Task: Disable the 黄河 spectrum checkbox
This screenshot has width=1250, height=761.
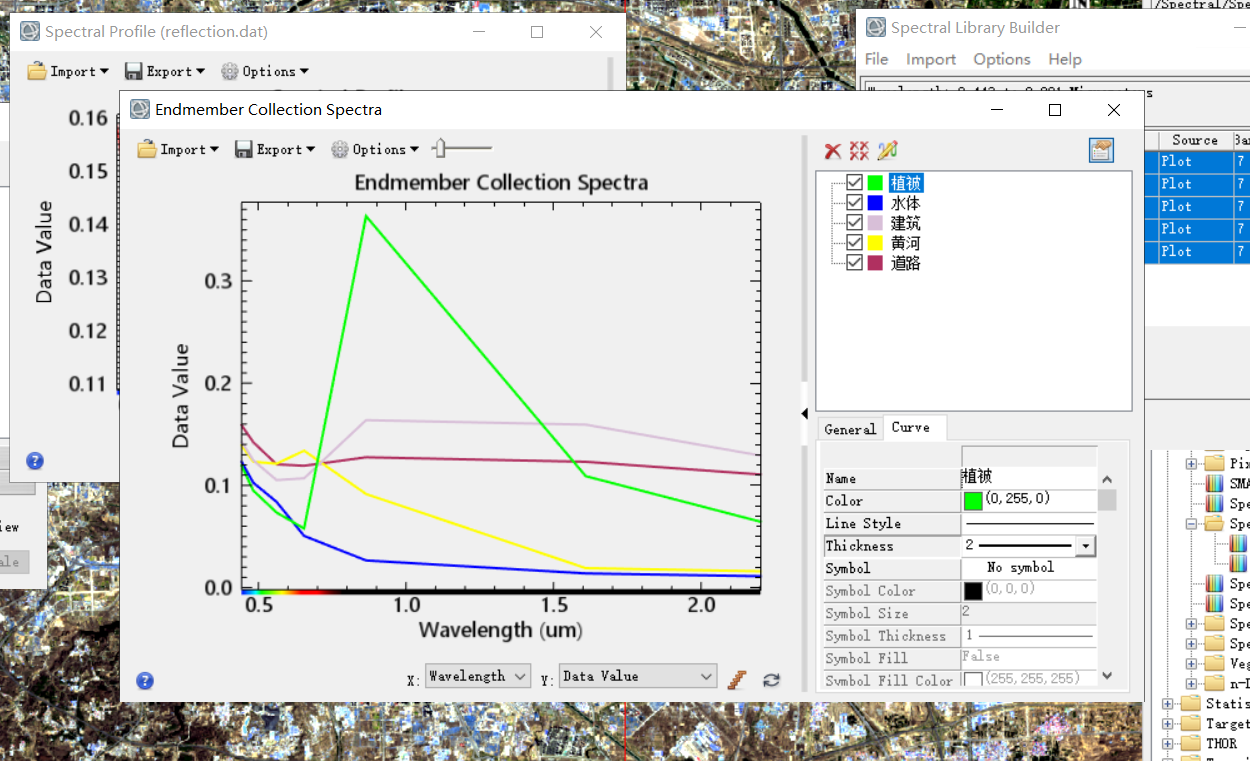Action: point(854,242)
